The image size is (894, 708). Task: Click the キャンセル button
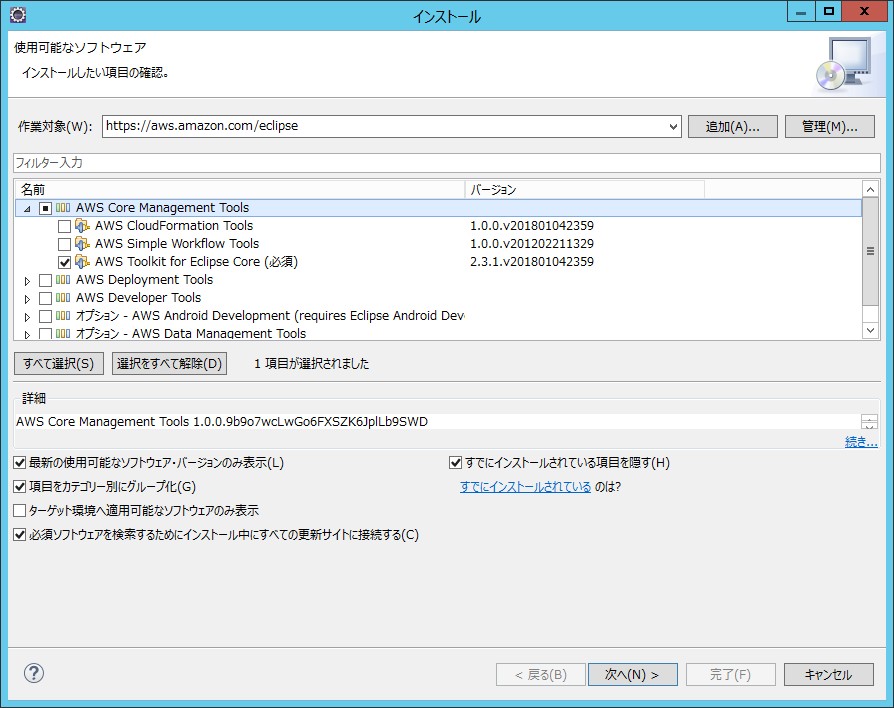[x=828, y=674]
